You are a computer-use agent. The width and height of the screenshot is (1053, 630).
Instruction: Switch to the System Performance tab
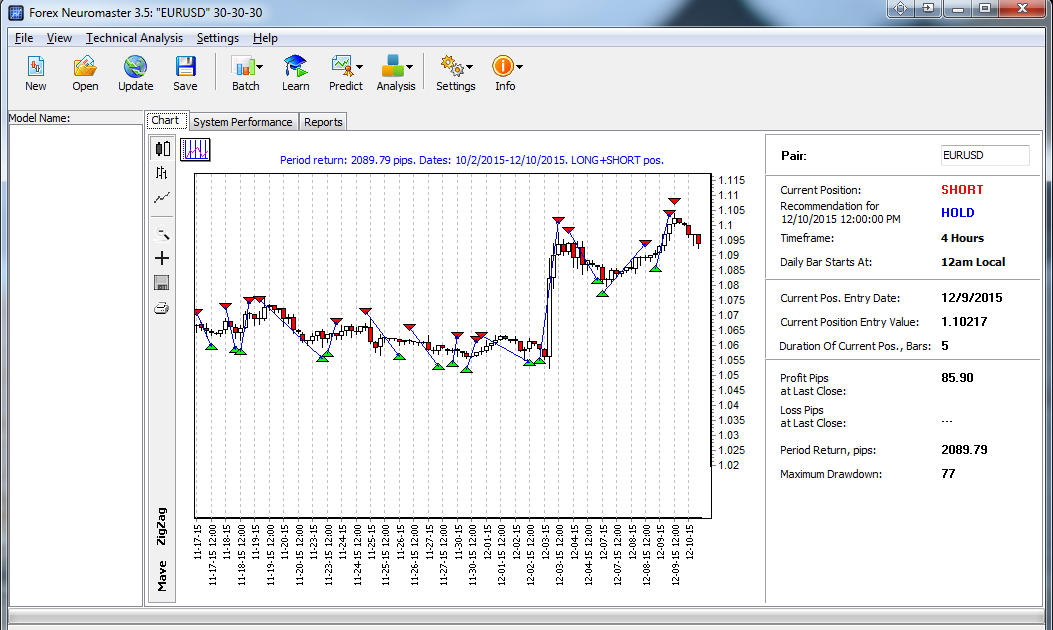pyautogui.click(x=242, y=122)
